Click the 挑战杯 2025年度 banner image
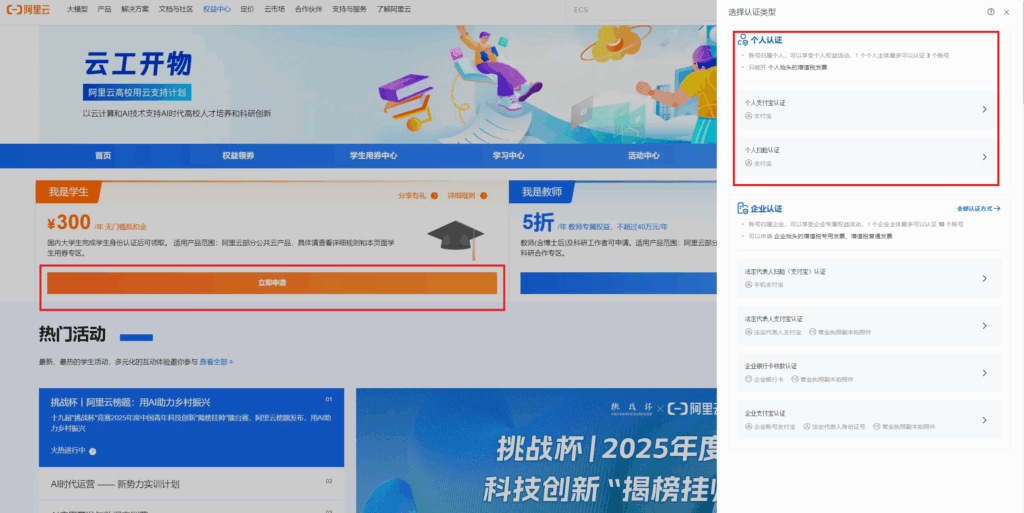Viewport: 1024px width, 513px height. 536,450
